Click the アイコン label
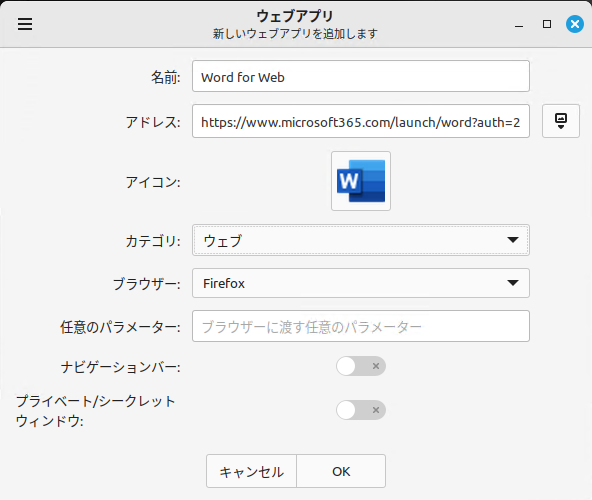The image size is (592, 500). 153,182
